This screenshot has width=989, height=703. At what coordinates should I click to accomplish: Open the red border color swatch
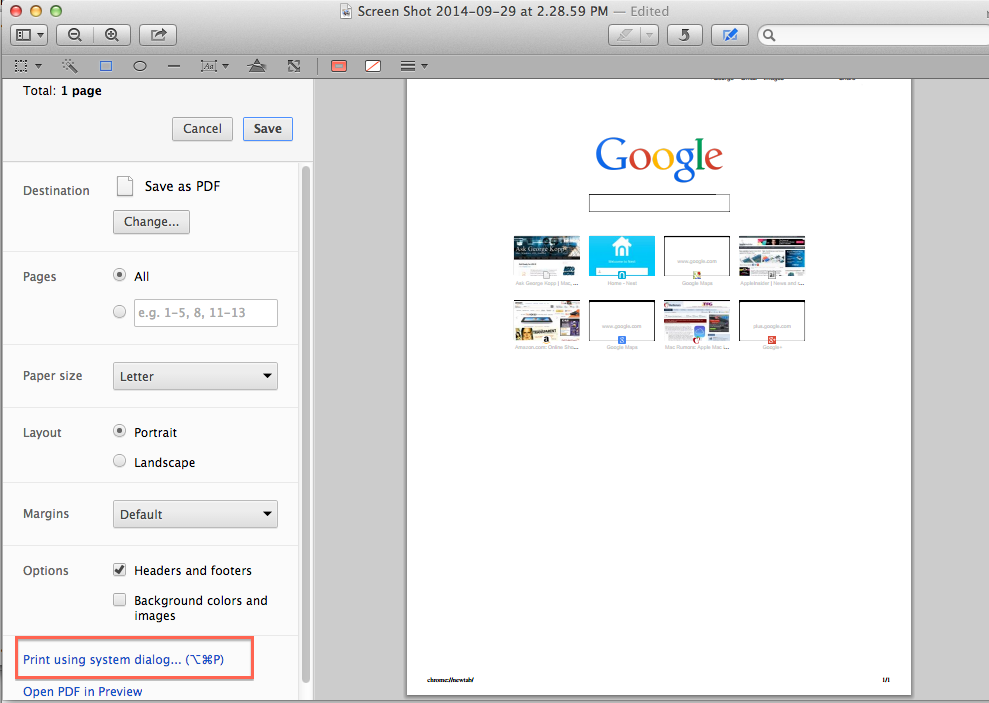339,66
